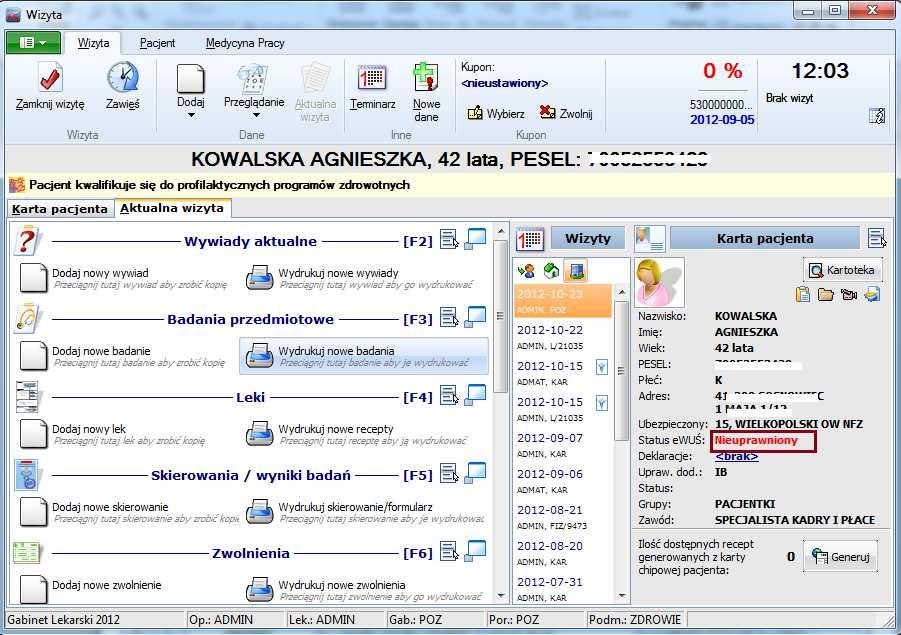Release coupon with Zwolnij

(566, 113)
